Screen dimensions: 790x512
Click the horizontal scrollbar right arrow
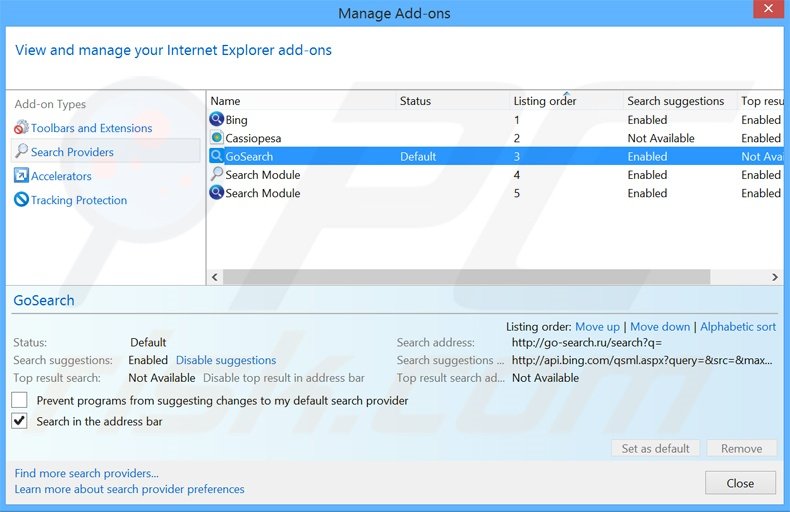tap(775, 277)
